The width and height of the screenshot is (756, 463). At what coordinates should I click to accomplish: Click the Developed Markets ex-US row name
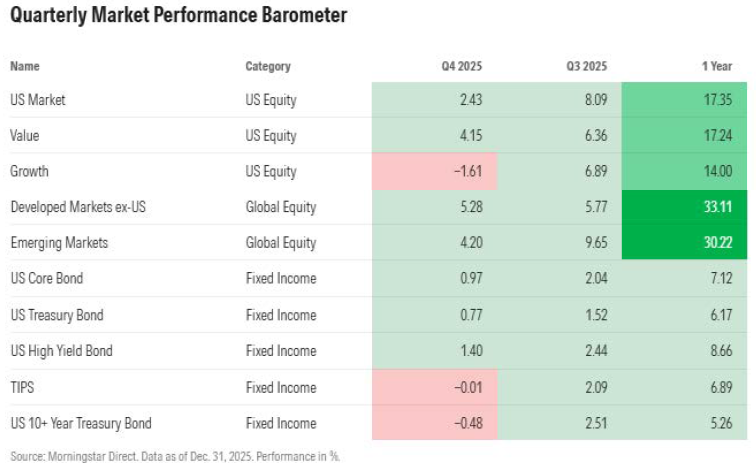[x=69, y=207]
